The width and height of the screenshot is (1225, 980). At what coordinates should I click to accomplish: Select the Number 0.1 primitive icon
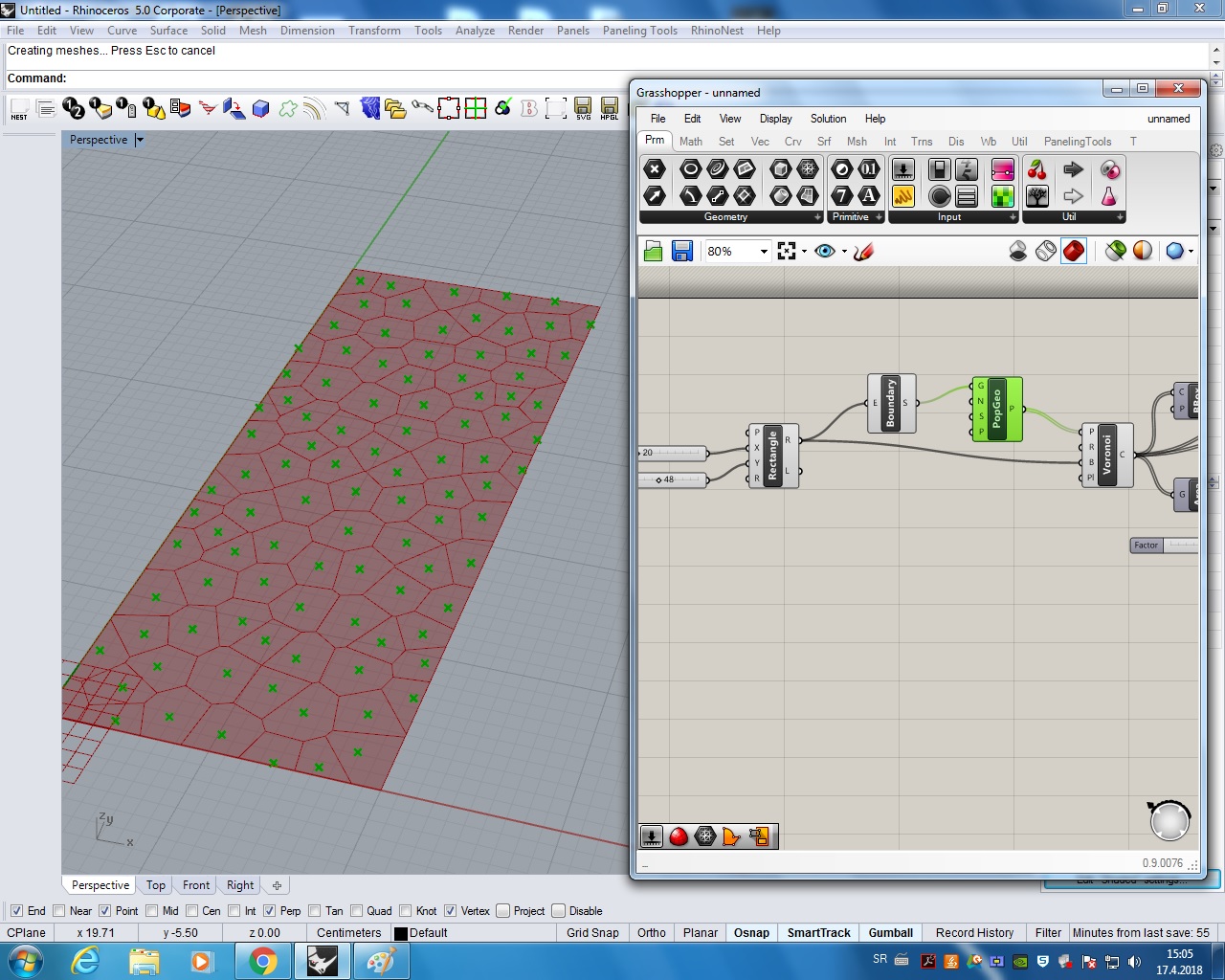click(868, 169)
